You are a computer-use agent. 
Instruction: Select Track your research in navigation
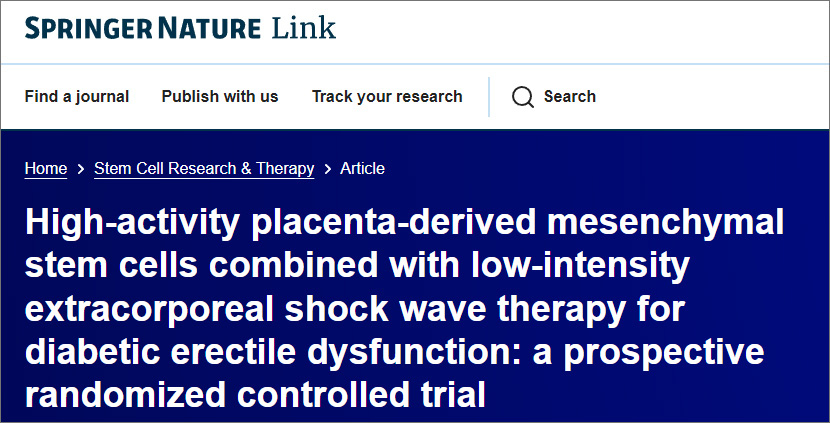(387, 97)
